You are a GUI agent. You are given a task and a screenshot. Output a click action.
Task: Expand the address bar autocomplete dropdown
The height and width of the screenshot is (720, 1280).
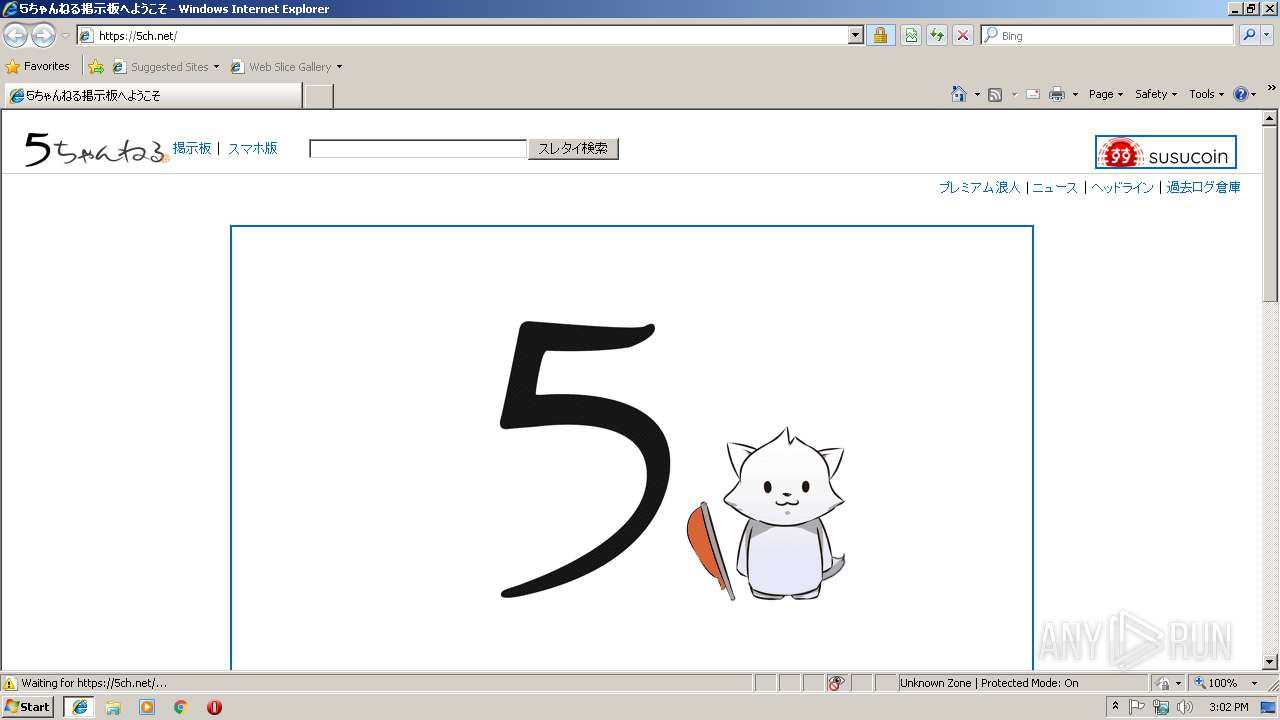click(x=856, y=36)
